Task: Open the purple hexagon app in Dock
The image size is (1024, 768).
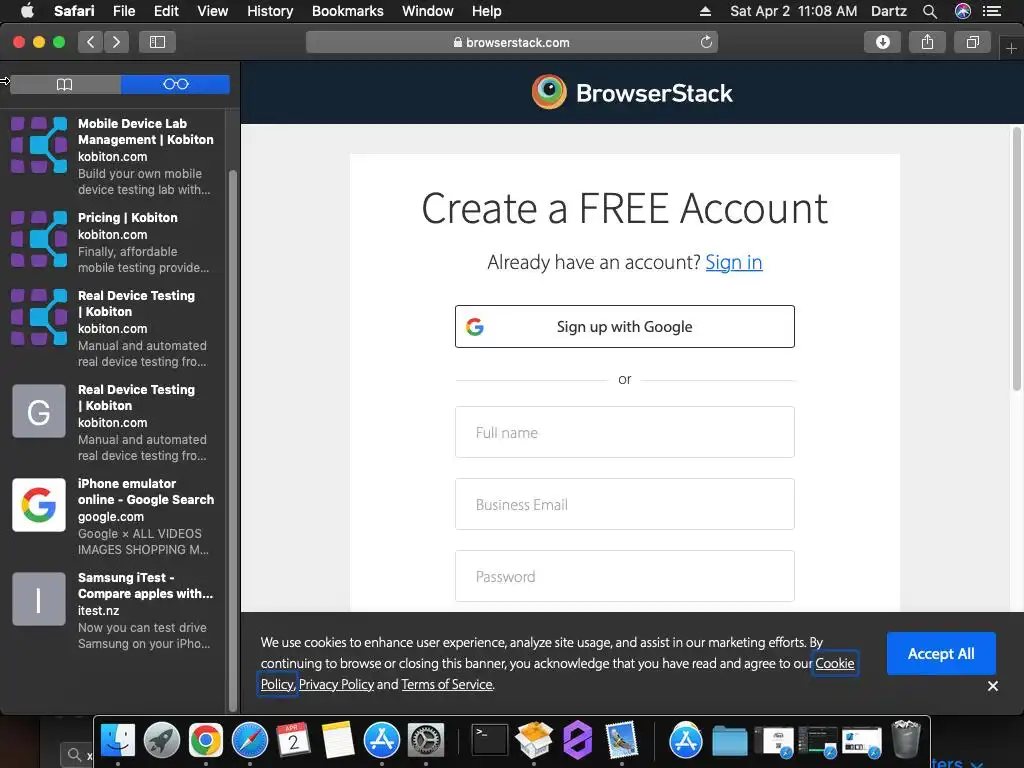Action: (577, 741)
